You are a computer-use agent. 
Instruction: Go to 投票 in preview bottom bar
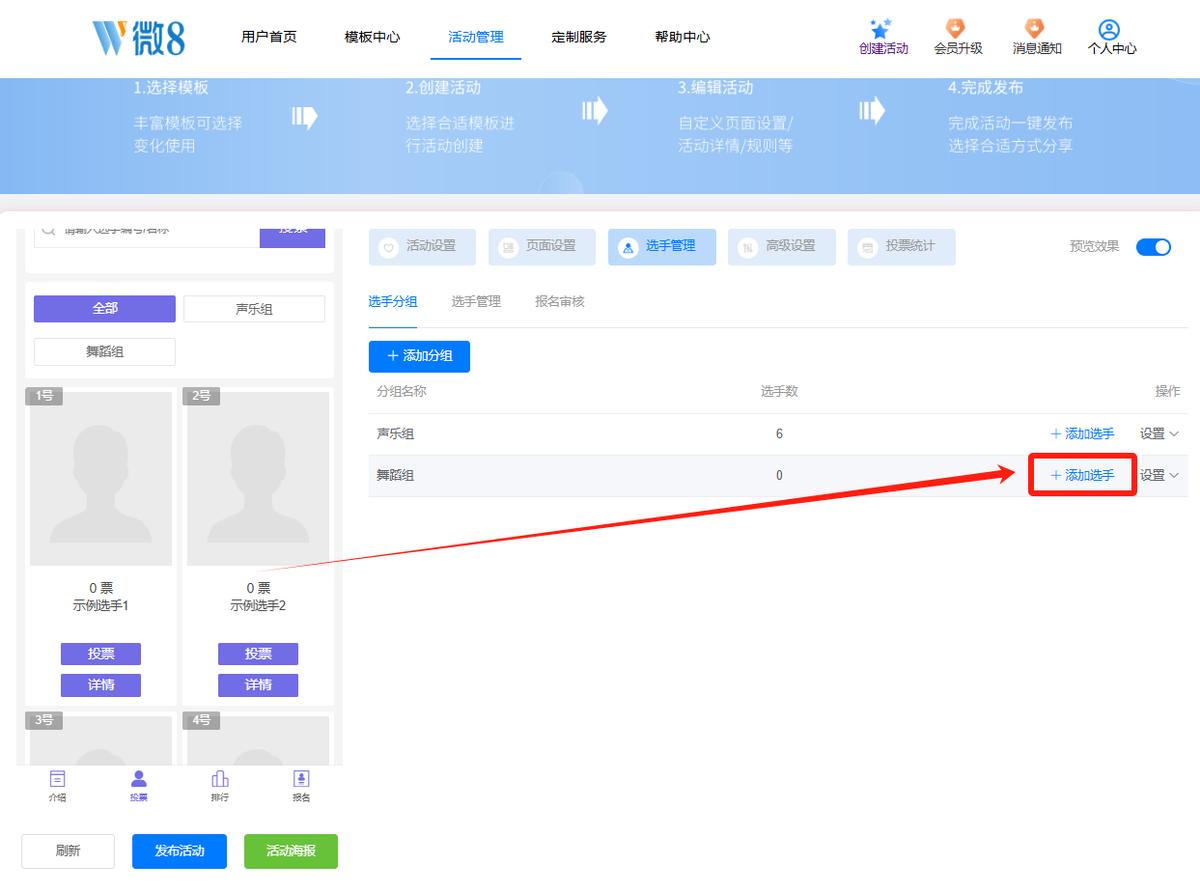pyautogui.click(x=138, y=786)
